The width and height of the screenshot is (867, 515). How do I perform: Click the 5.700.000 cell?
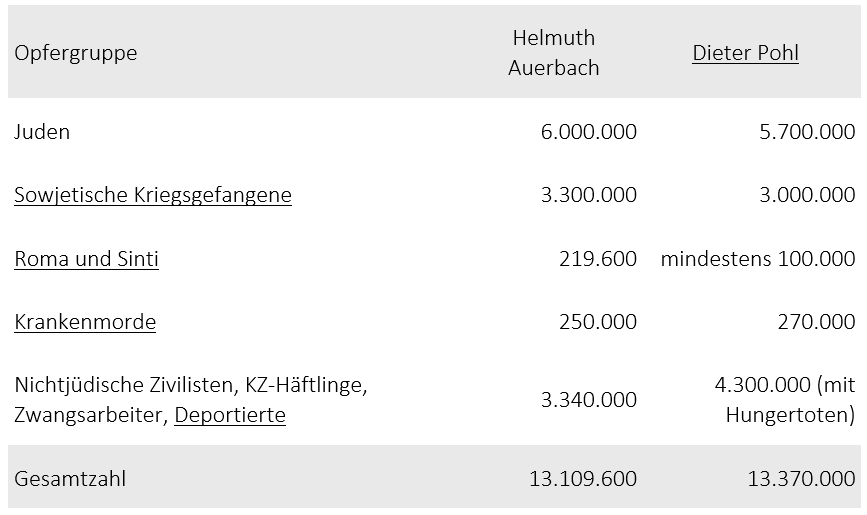[x=807, y=132]
